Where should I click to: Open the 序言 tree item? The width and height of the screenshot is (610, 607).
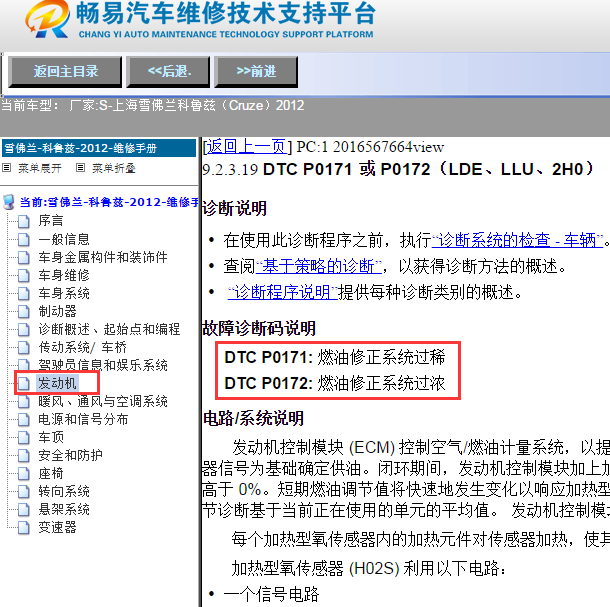point(51,221)
